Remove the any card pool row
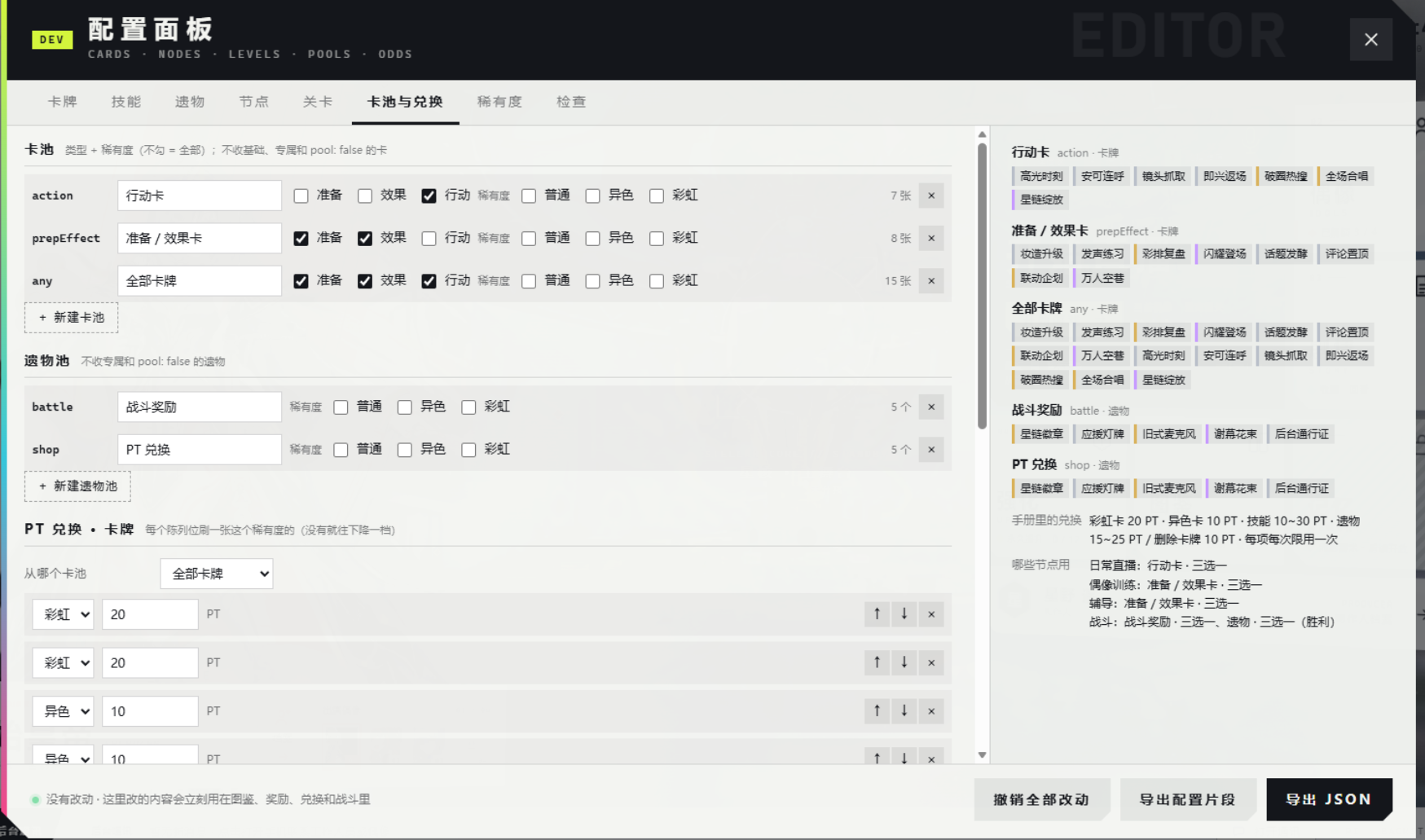This screenshot has width=1425, height=840. tap(931, 281)
